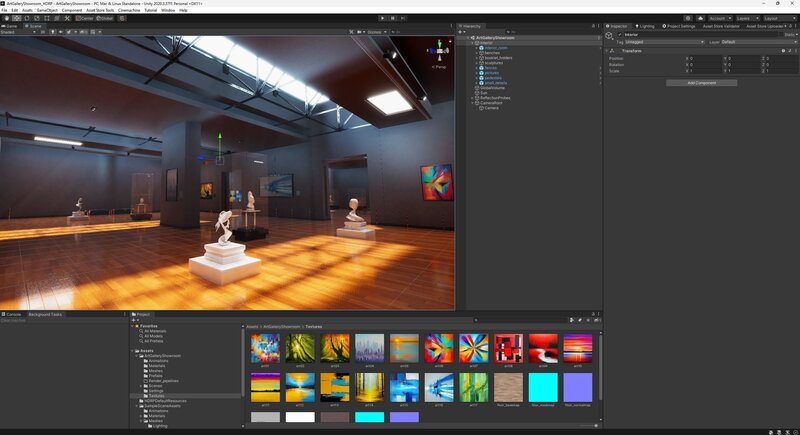Toggle Pivot/Center handle position
The height and width of the screenshot is (435, 800).
[x=85, y=18]
